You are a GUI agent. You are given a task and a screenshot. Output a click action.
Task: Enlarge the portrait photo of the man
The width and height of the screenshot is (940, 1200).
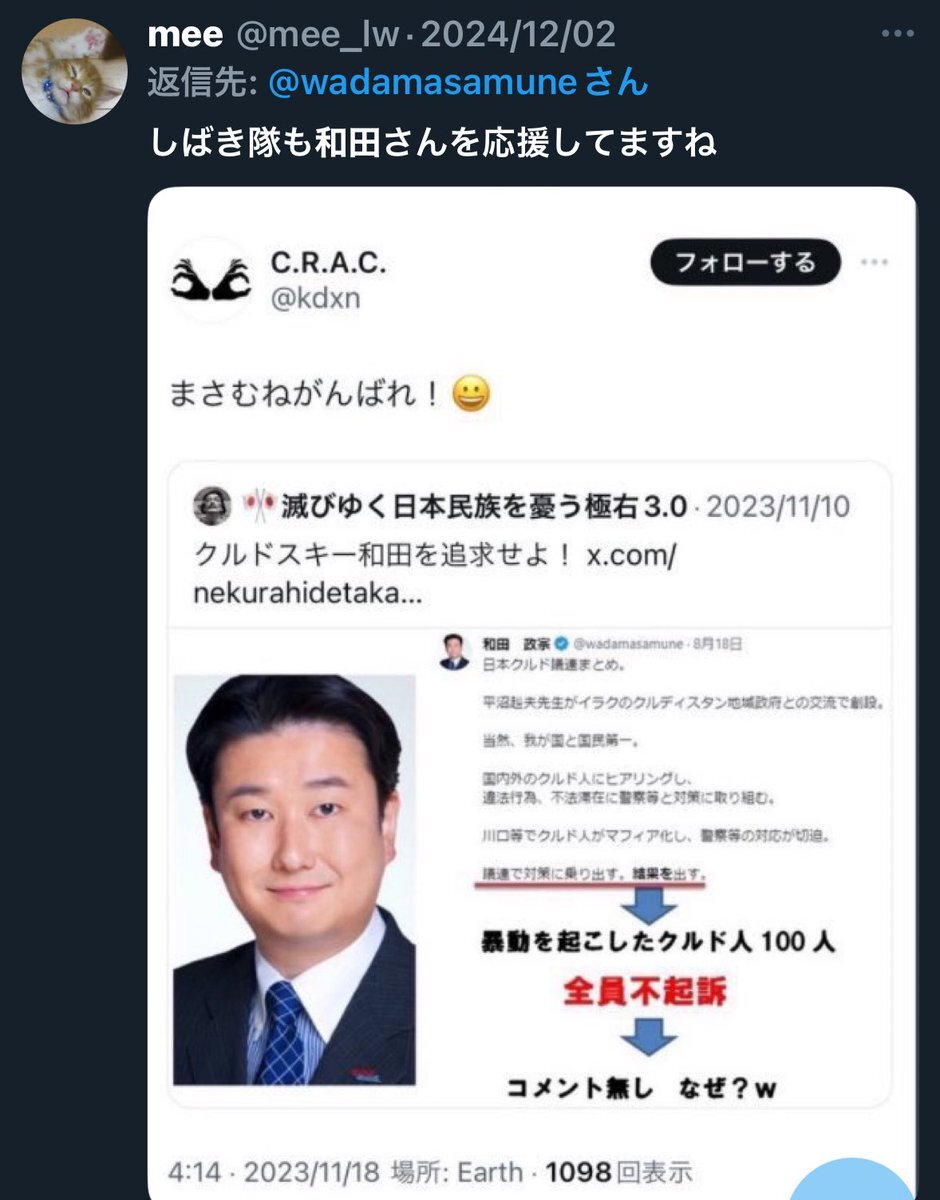click(x=294, y=880)
